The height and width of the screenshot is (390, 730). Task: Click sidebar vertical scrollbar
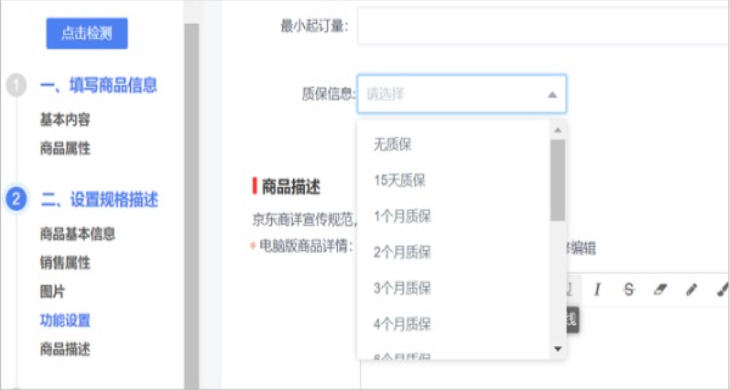(192, 205)
